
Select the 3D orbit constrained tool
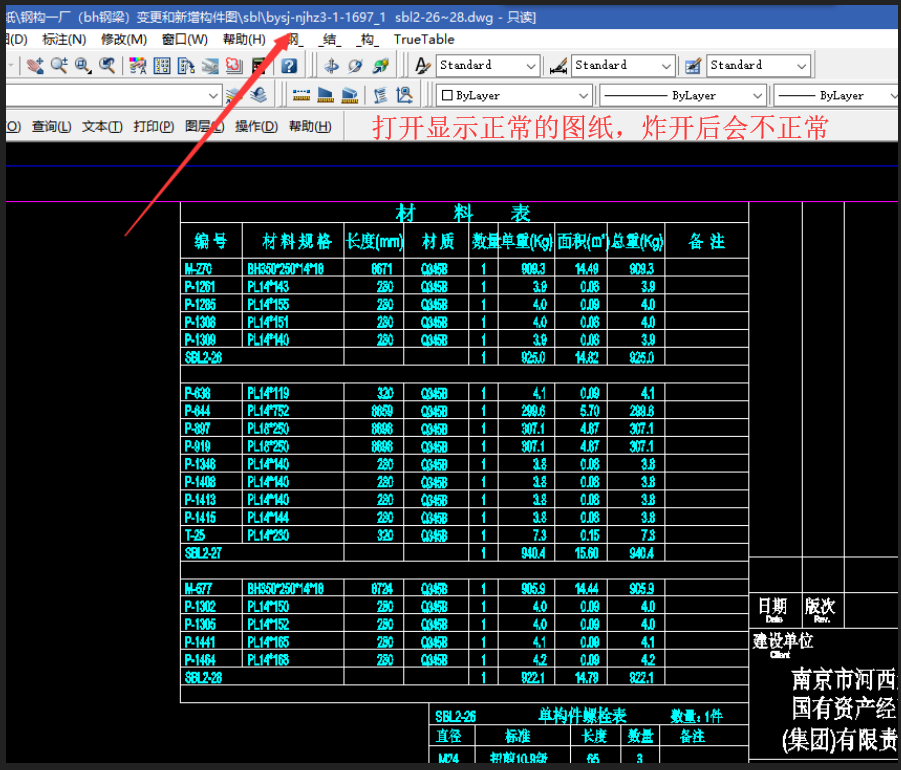[331, 66]
